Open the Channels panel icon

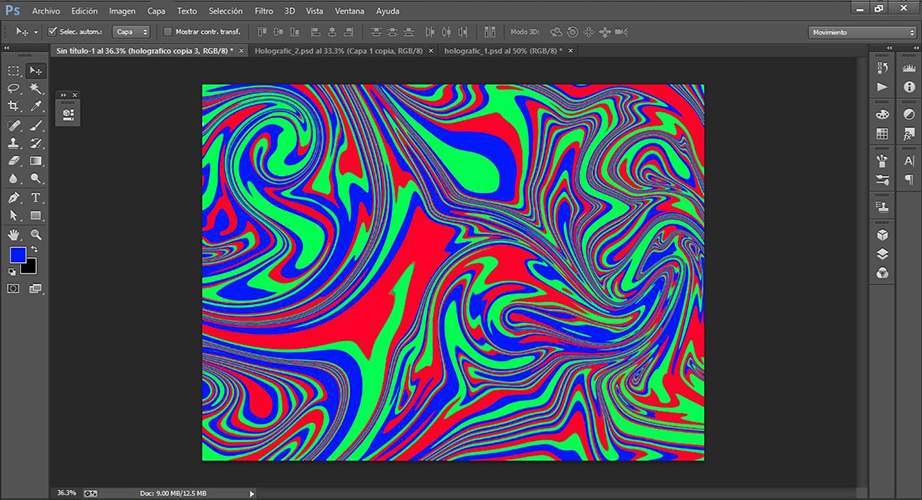[882, 273]
